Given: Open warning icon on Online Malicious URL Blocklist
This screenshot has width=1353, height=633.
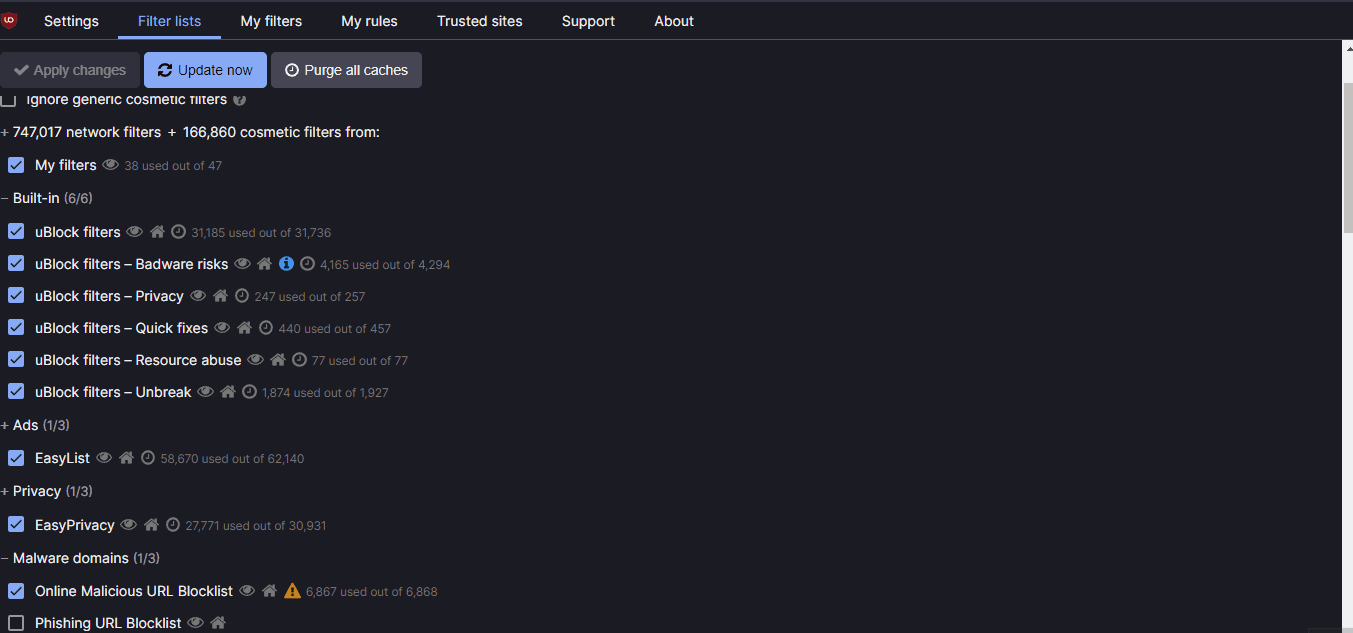Looking at the screenshot, I should [292, 590].
